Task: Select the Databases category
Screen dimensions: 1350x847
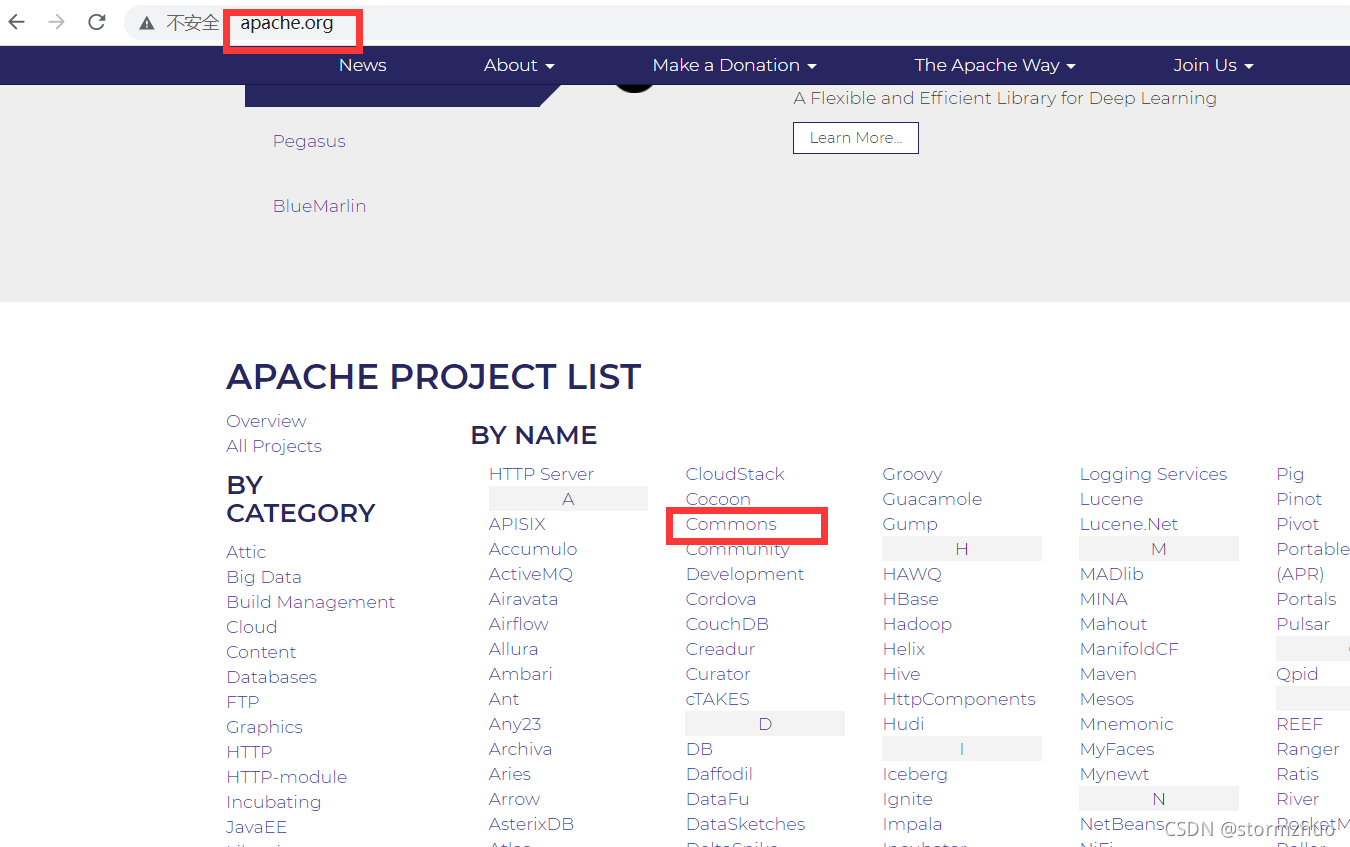Action: (x=271, y=677)
